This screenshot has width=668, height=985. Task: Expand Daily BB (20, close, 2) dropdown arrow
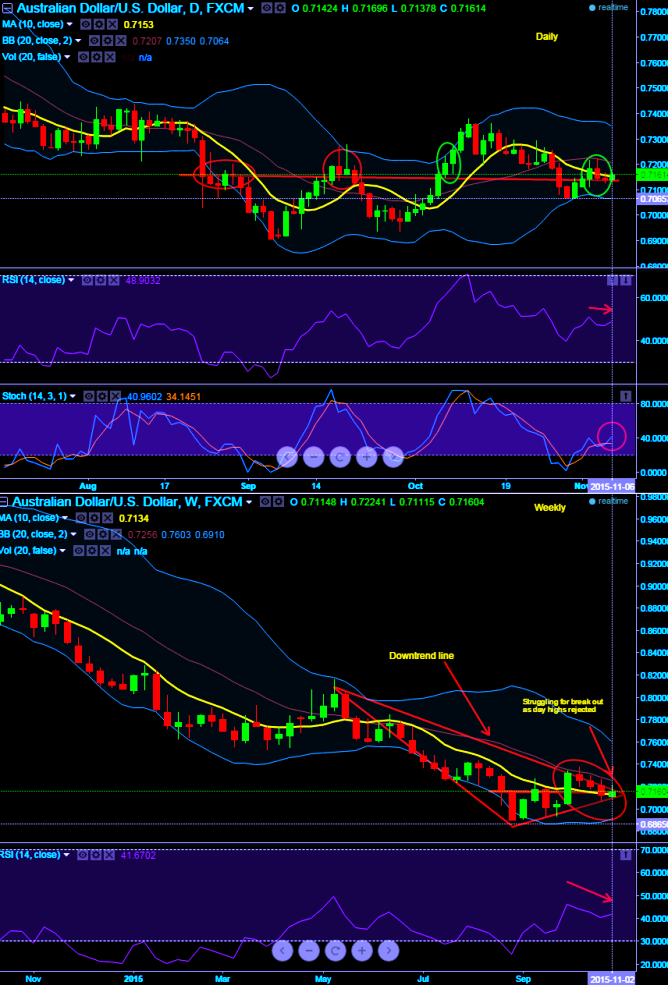78,41
